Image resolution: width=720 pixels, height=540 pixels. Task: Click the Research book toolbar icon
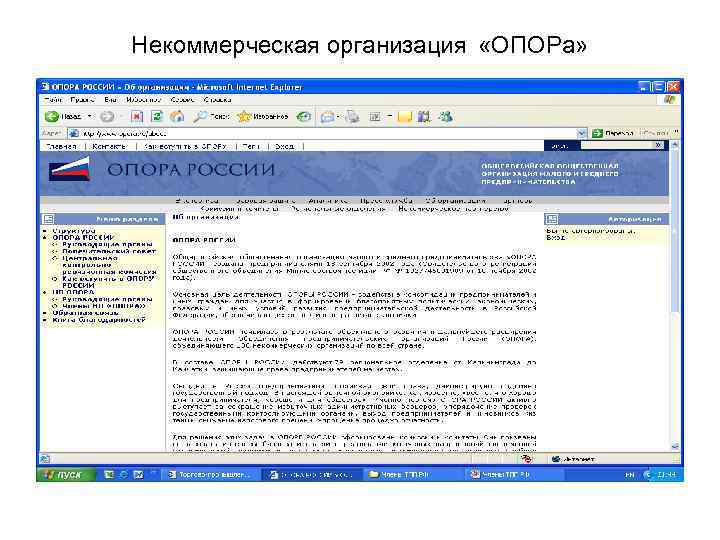[424, 117]
